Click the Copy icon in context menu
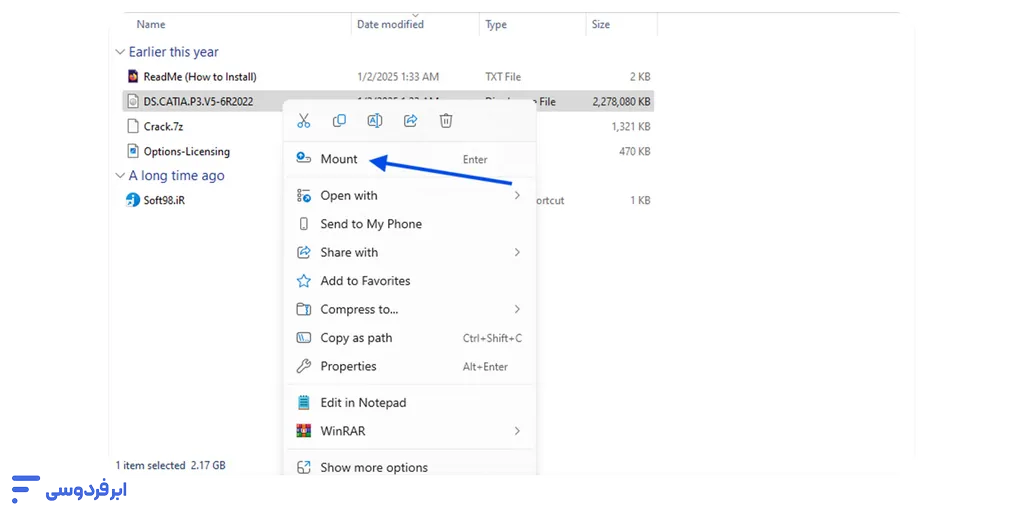This screenshot has height=515, width=1024. pyautogui.click(x=339, y=121)
